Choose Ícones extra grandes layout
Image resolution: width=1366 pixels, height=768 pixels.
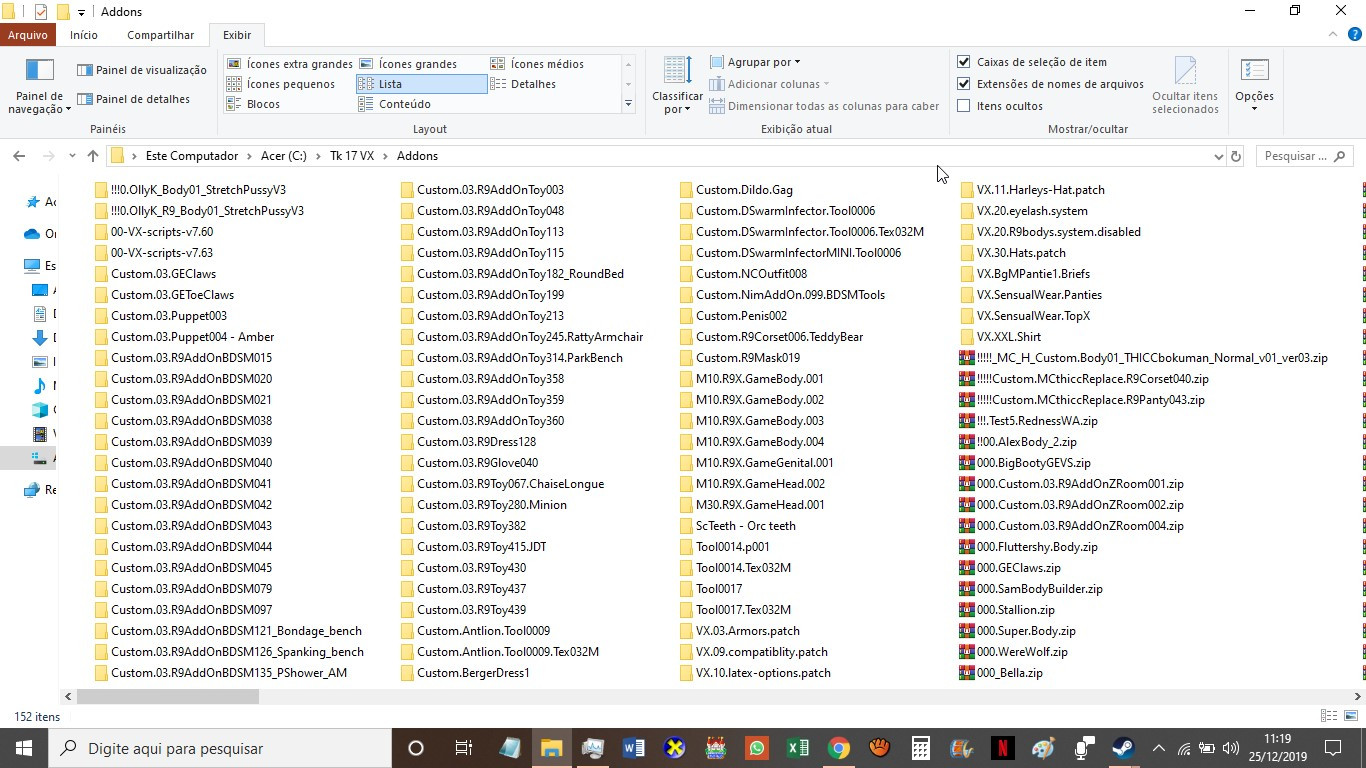[289, 64]
